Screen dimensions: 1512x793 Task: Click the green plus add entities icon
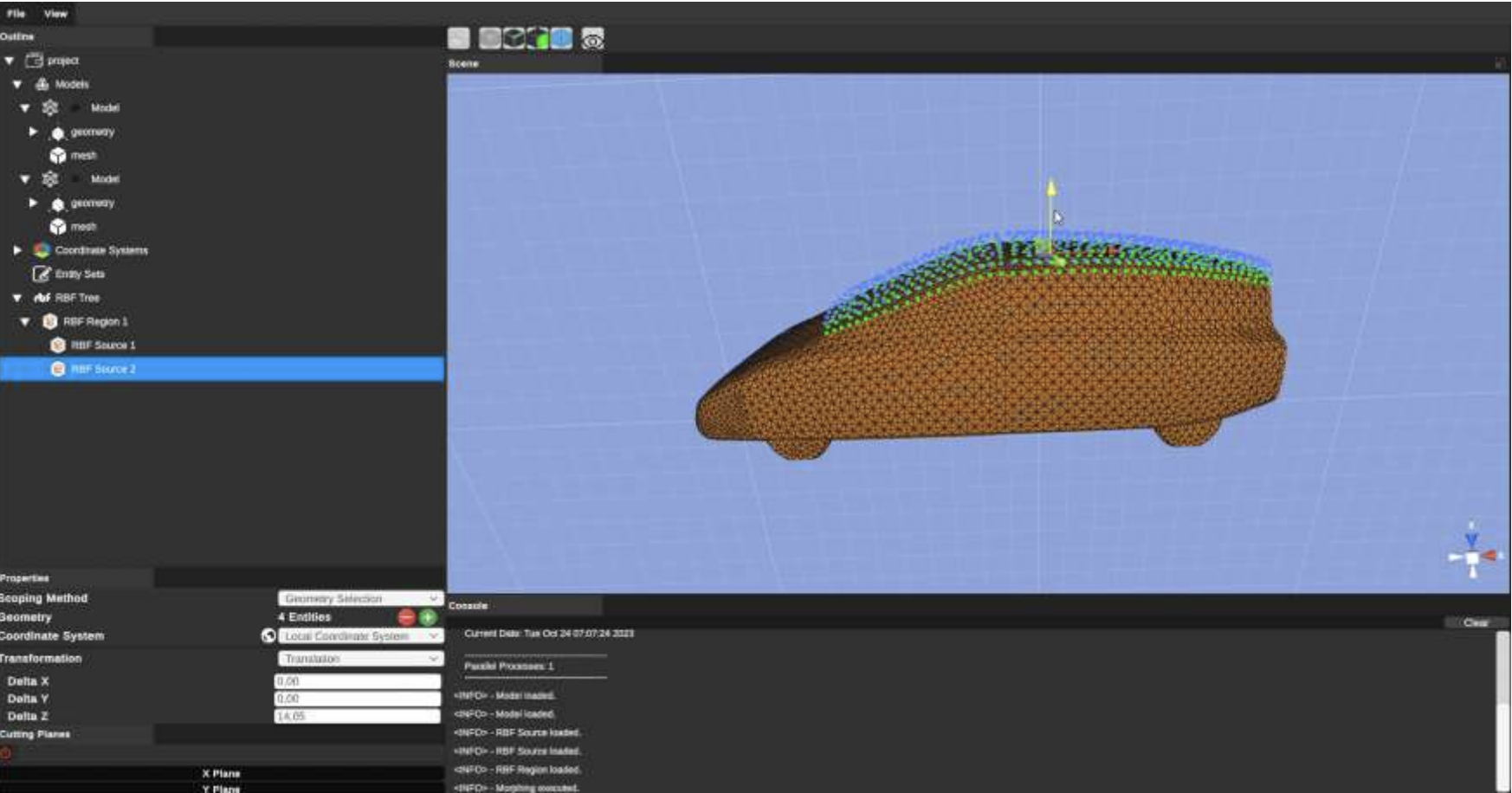[428, 617]
